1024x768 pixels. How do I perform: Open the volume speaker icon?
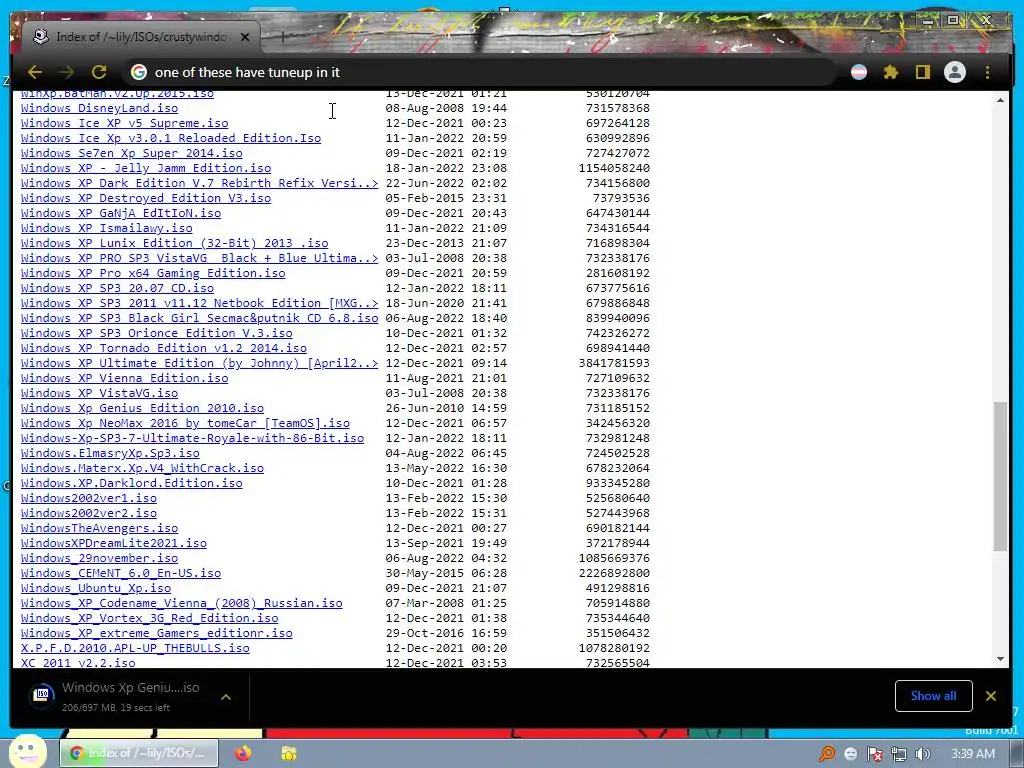click(x=923, y=754)
